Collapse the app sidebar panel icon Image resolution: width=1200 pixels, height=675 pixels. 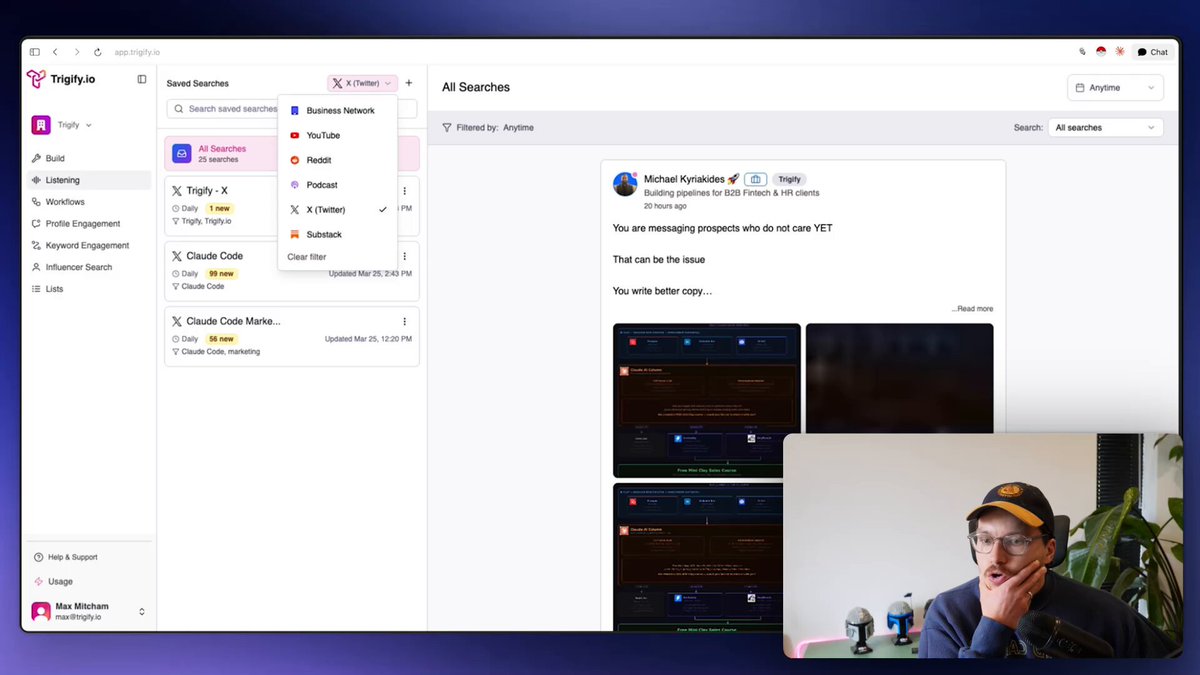point(142,79)
